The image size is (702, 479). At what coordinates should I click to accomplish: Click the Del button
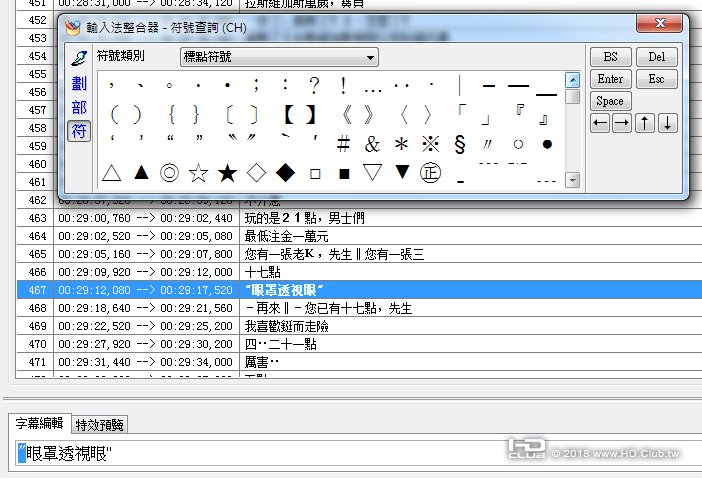coord(656,57)
